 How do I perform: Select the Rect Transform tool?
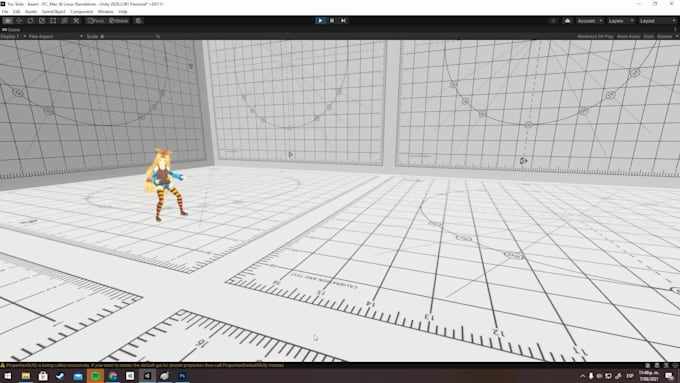(53, 21)
